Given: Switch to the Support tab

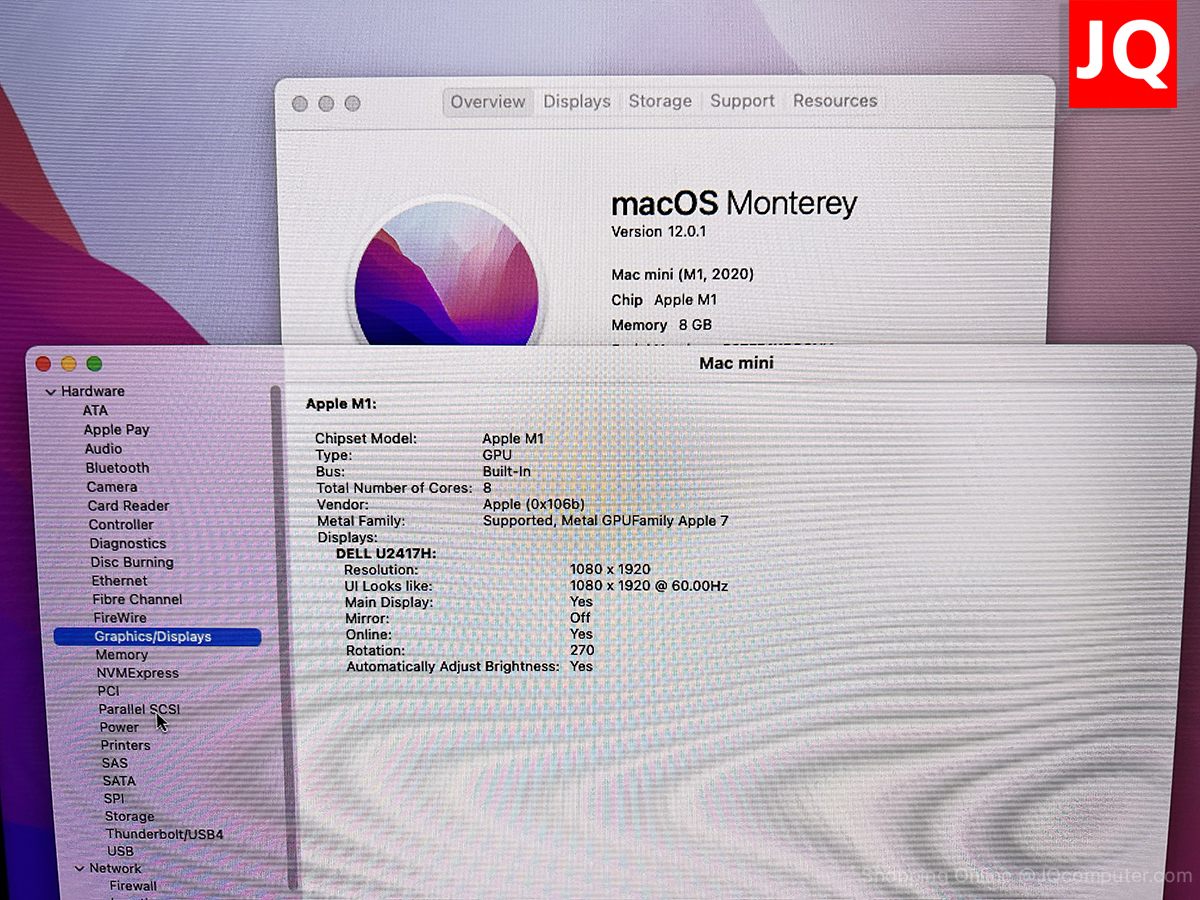Looking at the screenshot, I should pos(742,101).
